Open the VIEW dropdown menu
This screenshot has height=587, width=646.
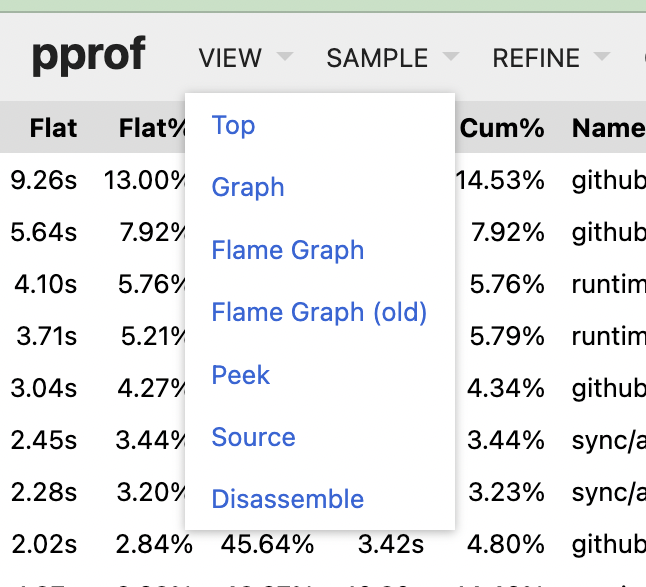[x=246, y=57]
